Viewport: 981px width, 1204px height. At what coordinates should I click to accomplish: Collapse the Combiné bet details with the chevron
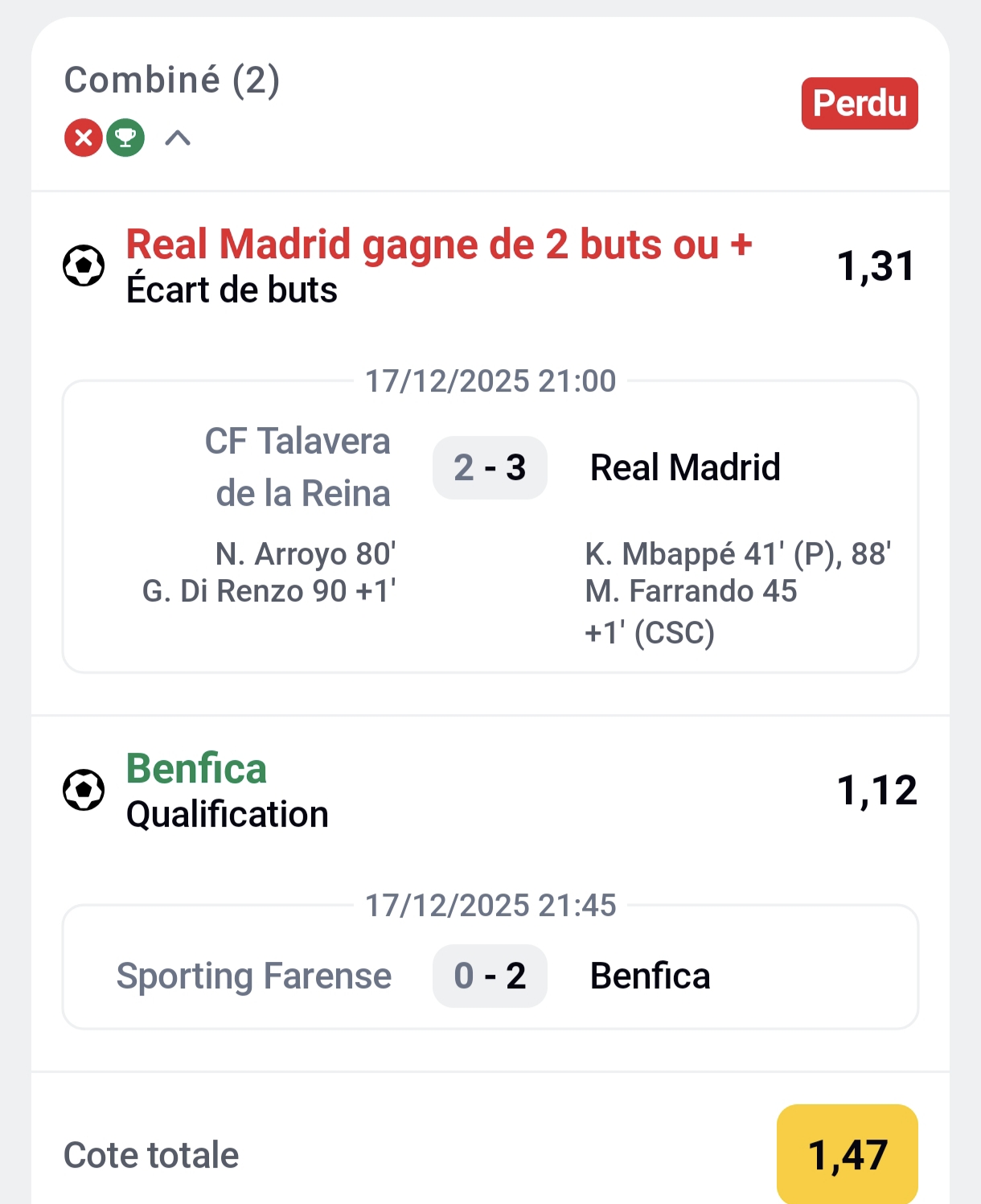coord(179,138)
